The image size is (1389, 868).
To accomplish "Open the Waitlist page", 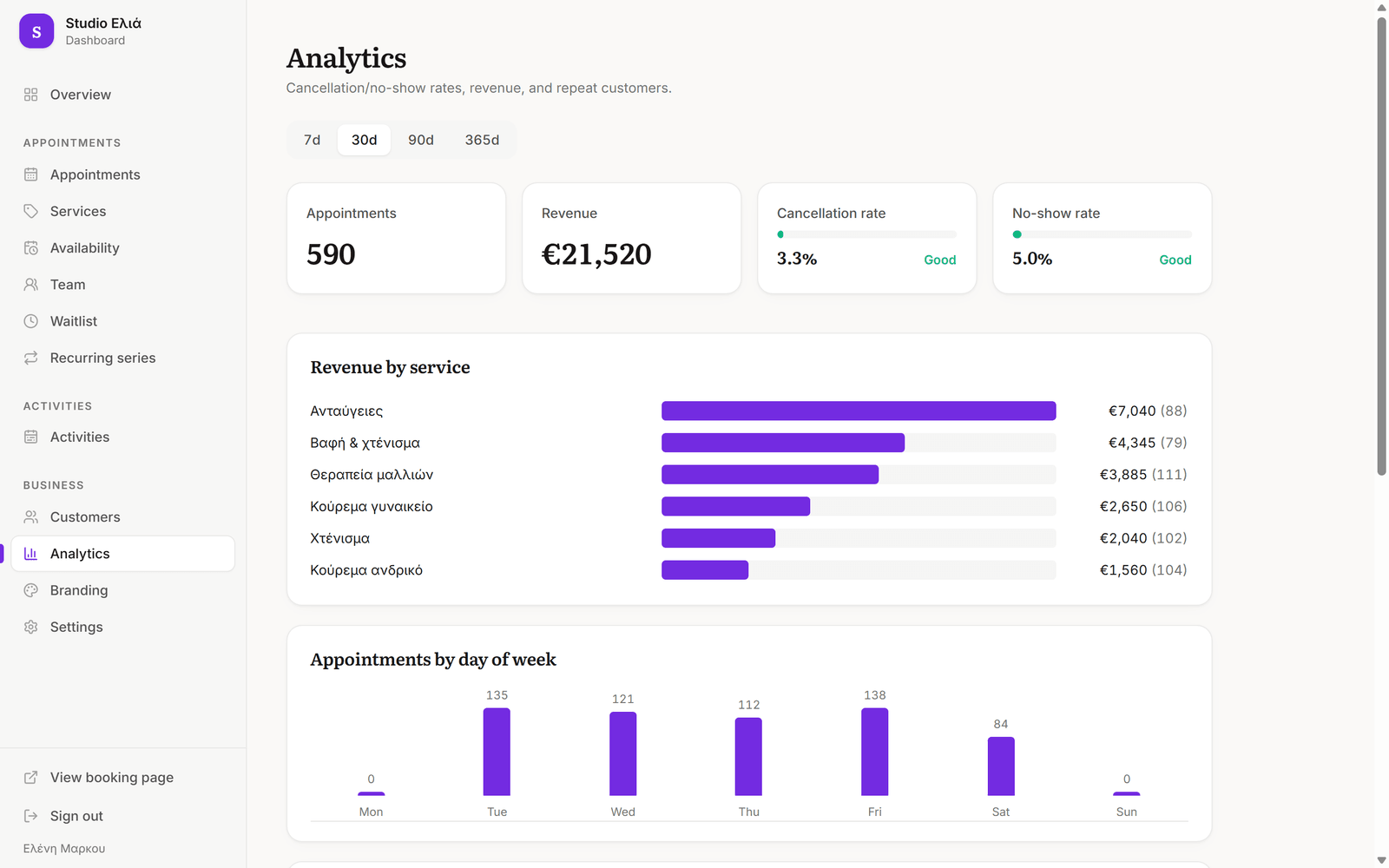I will click(x=123, y=321).
